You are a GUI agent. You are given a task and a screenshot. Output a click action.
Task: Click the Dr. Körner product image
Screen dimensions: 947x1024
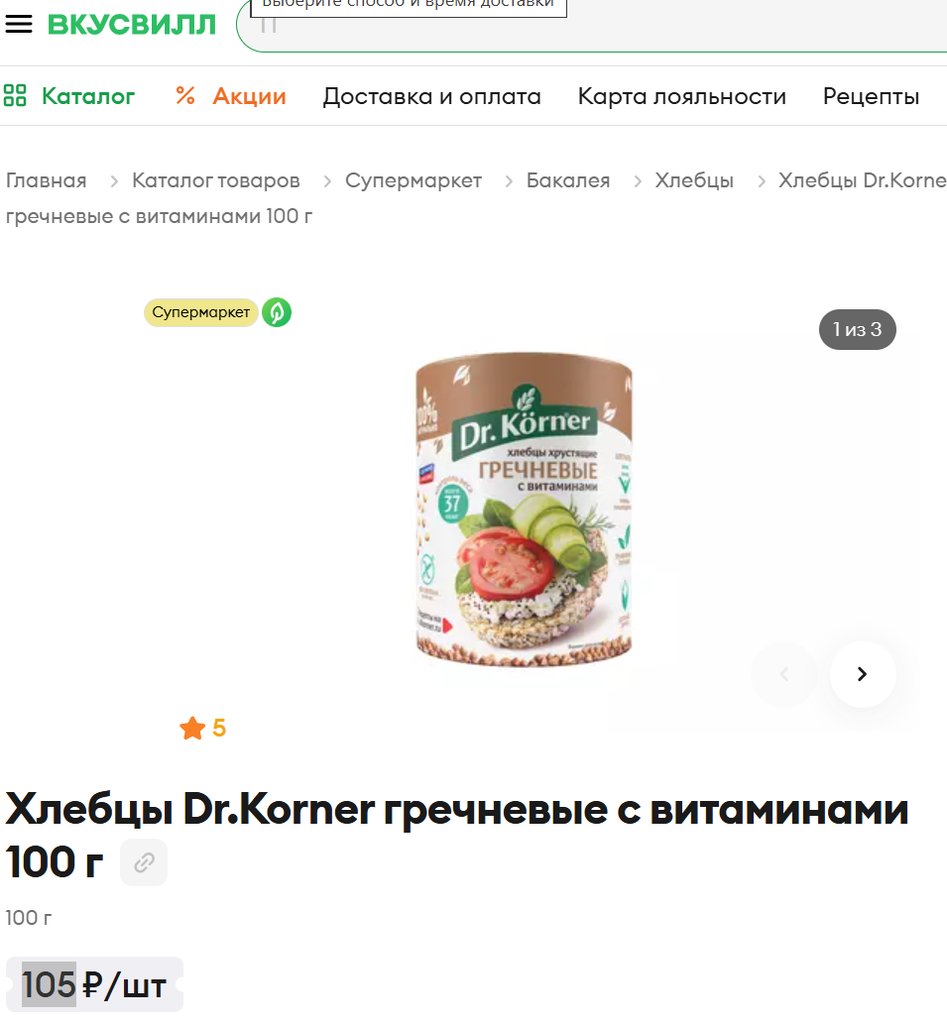[524, 509]
